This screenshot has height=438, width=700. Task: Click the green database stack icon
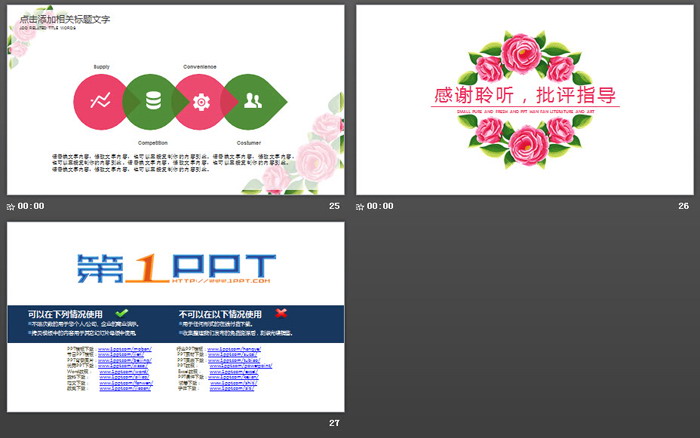point(153,100)
